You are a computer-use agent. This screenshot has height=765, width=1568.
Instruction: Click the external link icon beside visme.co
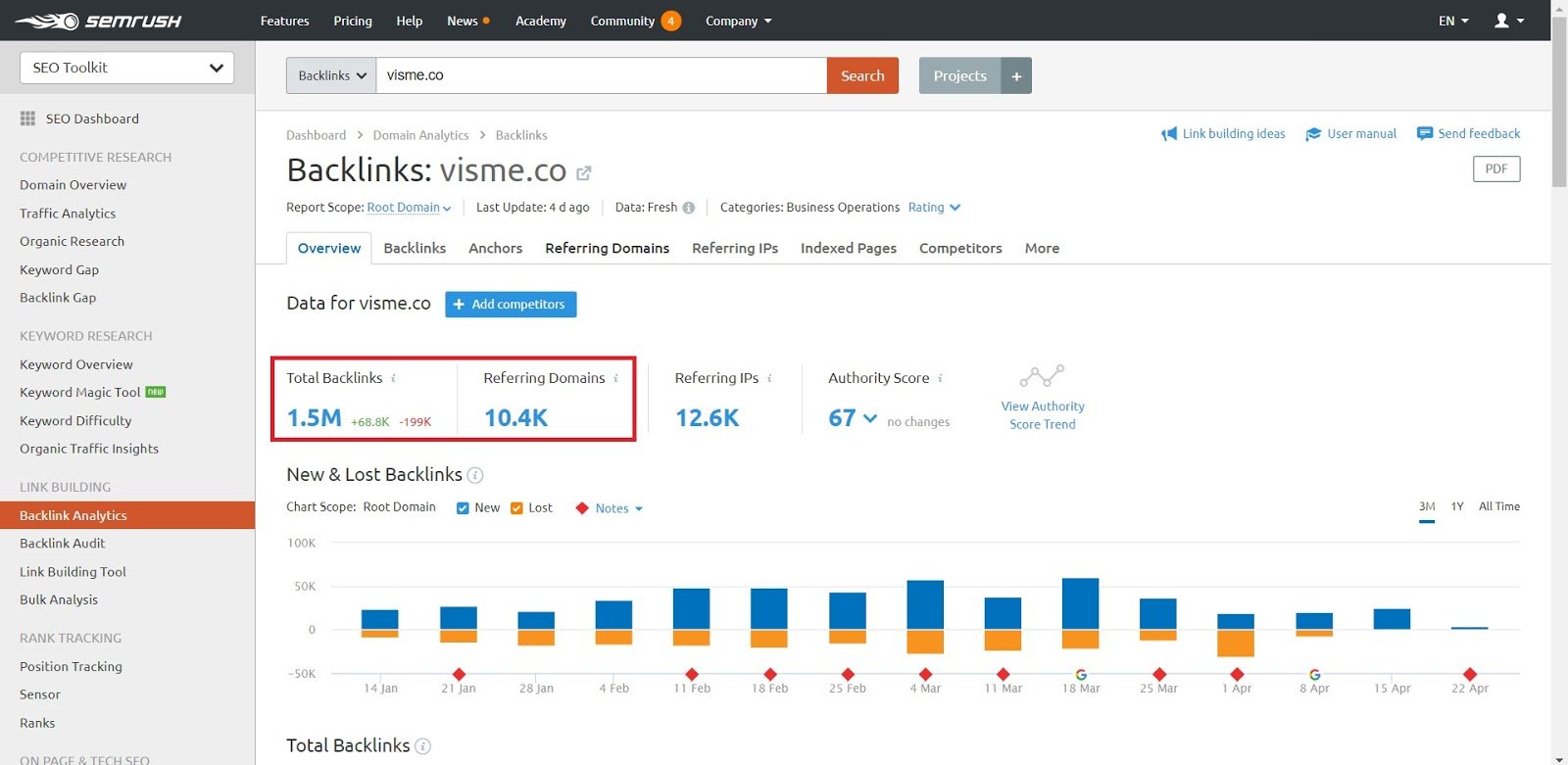tap(584, 173)
